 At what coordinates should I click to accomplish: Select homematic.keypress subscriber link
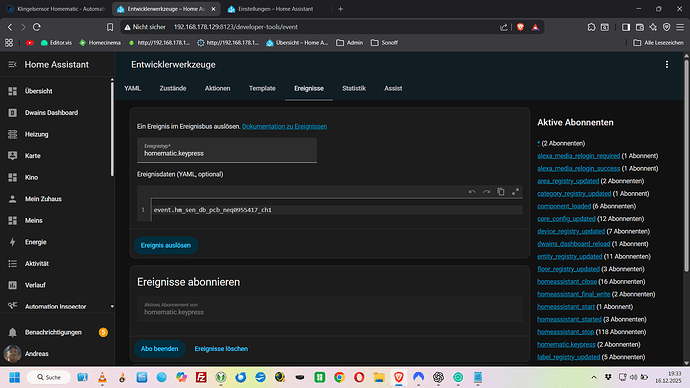566,344
